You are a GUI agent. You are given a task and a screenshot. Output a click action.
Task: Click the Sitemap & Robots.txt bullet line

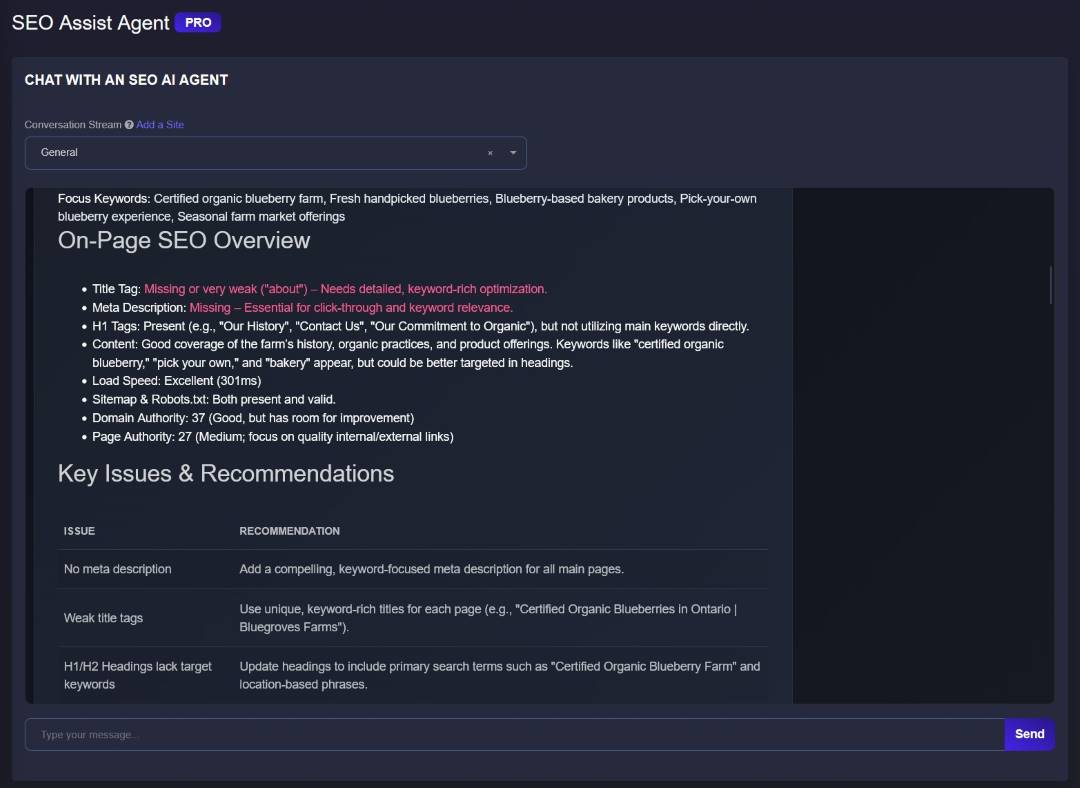[214, 400]
